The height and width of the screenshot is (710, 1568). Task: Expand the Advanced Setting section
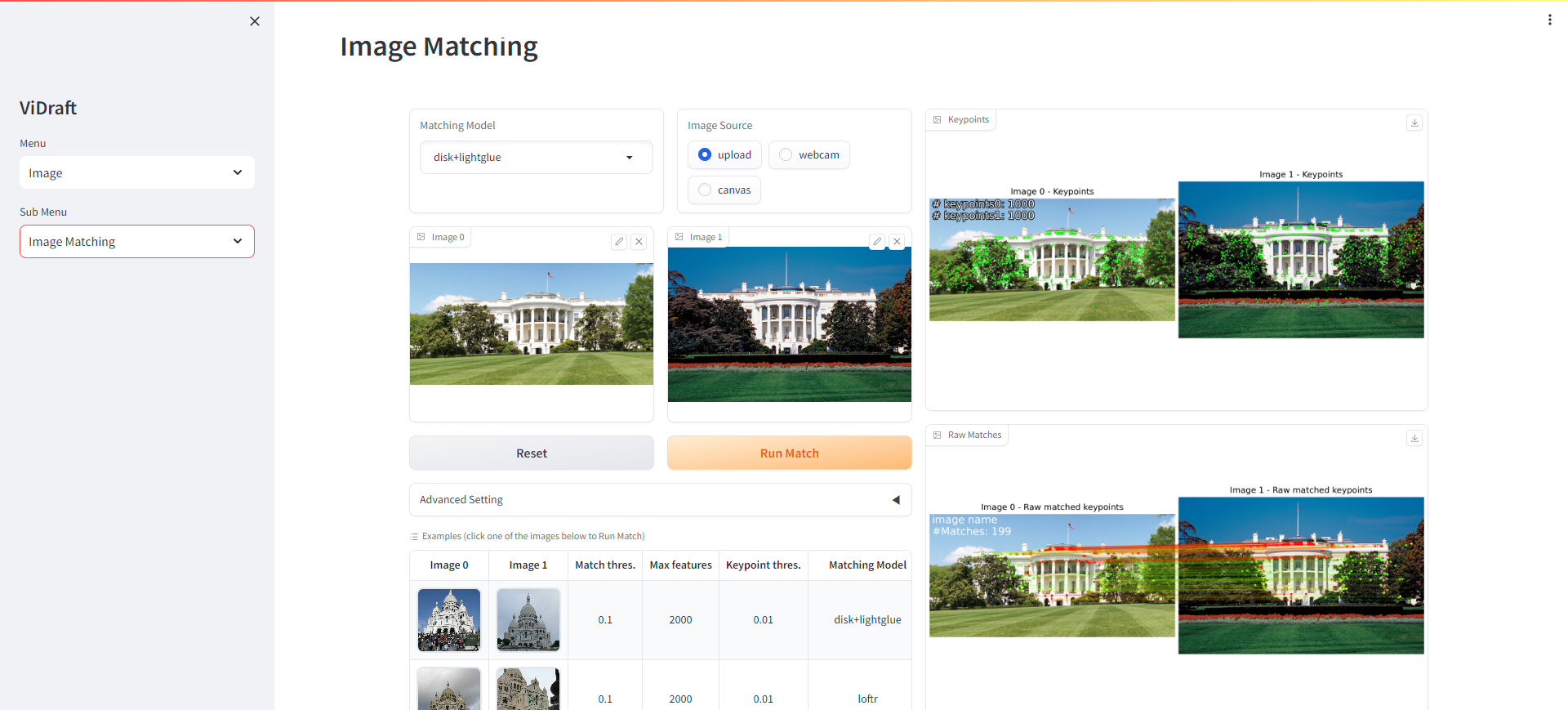coord(660,499)
